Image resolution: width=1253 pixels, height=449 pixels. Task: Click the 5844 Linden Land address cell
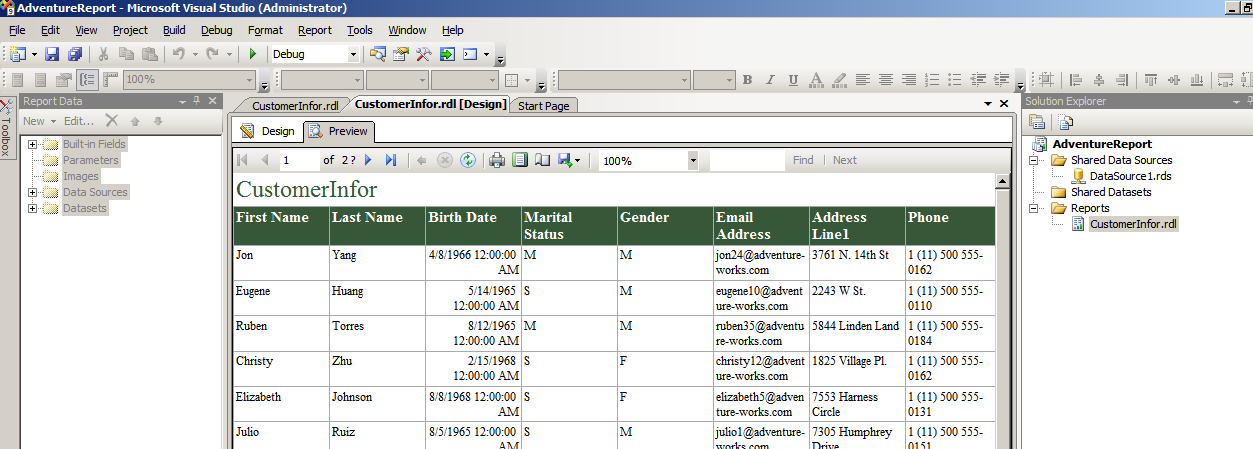pyautogui.click(x=857, y=334)
